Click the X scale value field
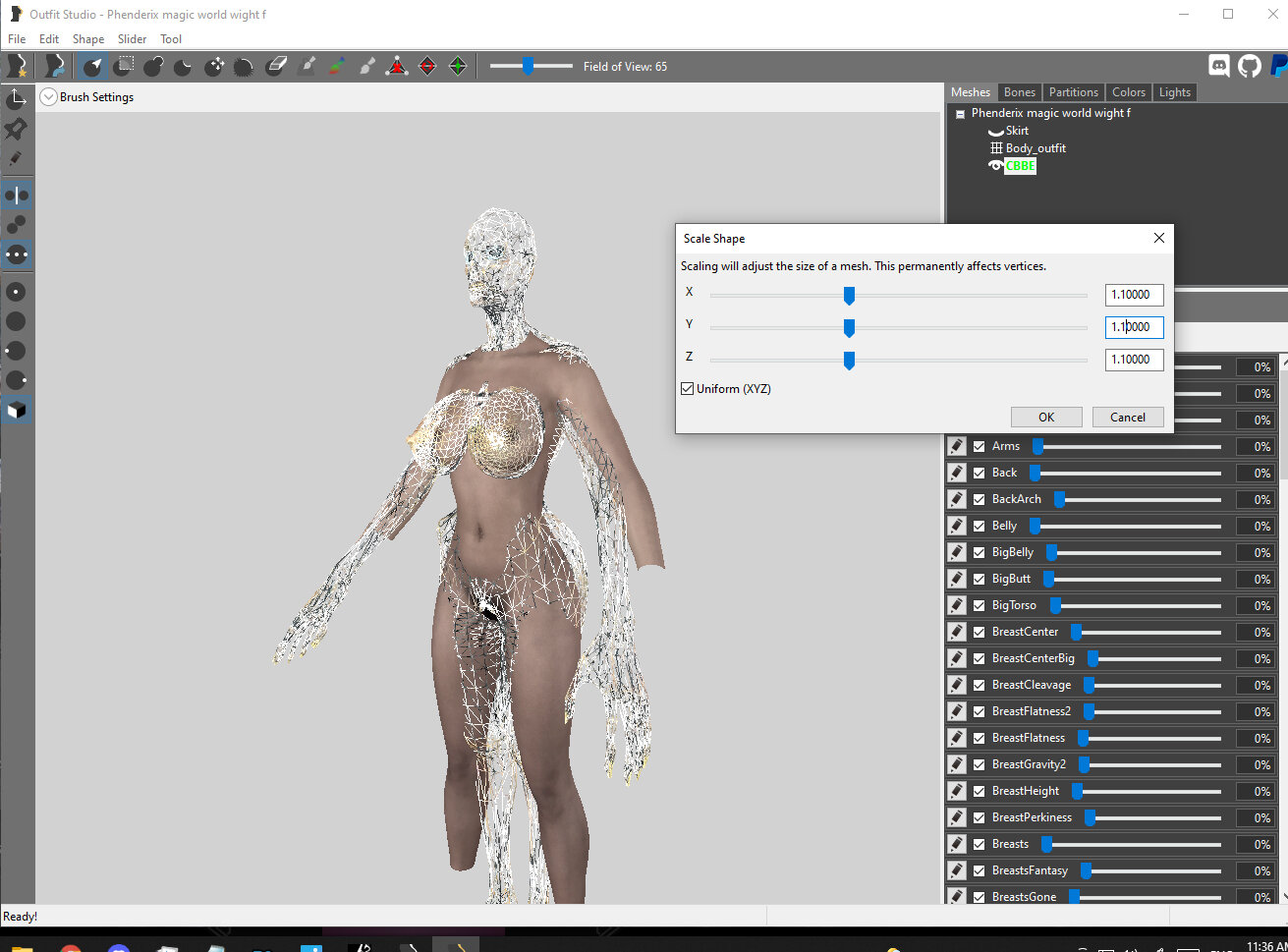Viewport: 1288px width, 952px height. tap(1134, 295)
